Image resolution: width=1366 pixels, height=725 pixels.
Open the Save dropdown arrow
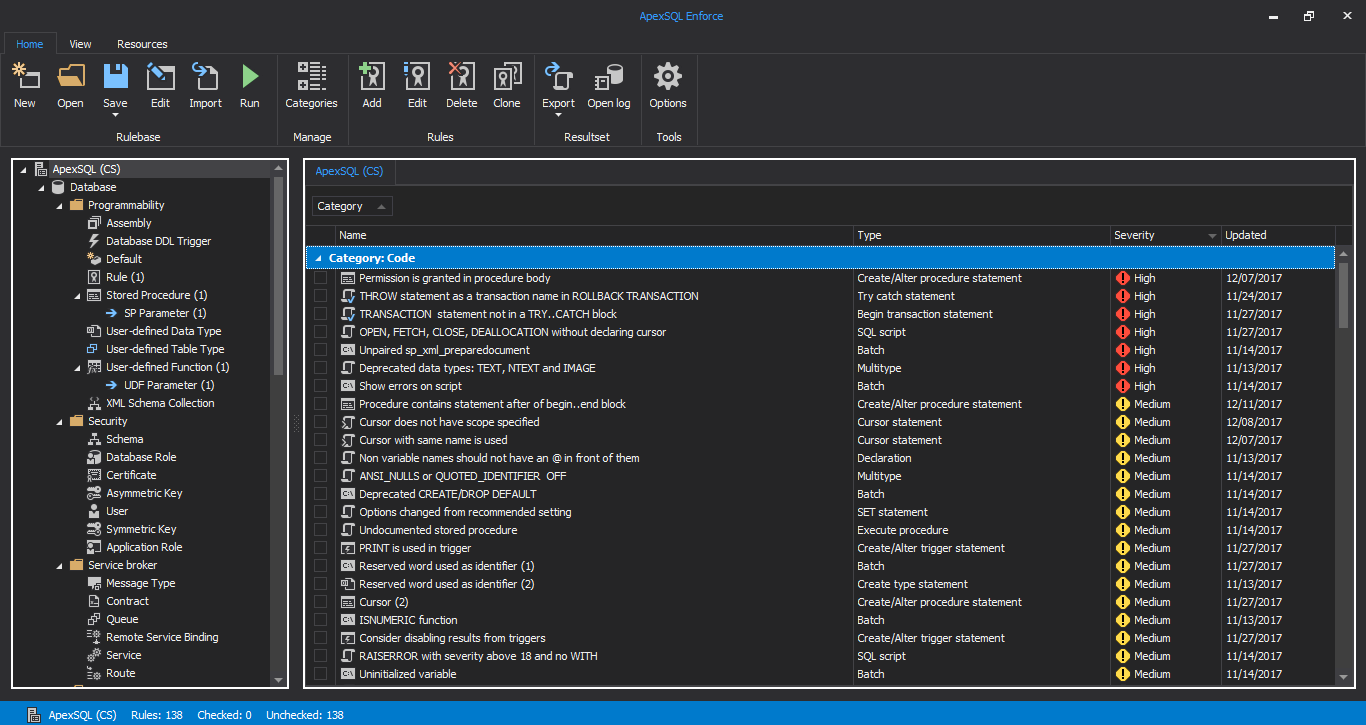(x=115, y=115)
